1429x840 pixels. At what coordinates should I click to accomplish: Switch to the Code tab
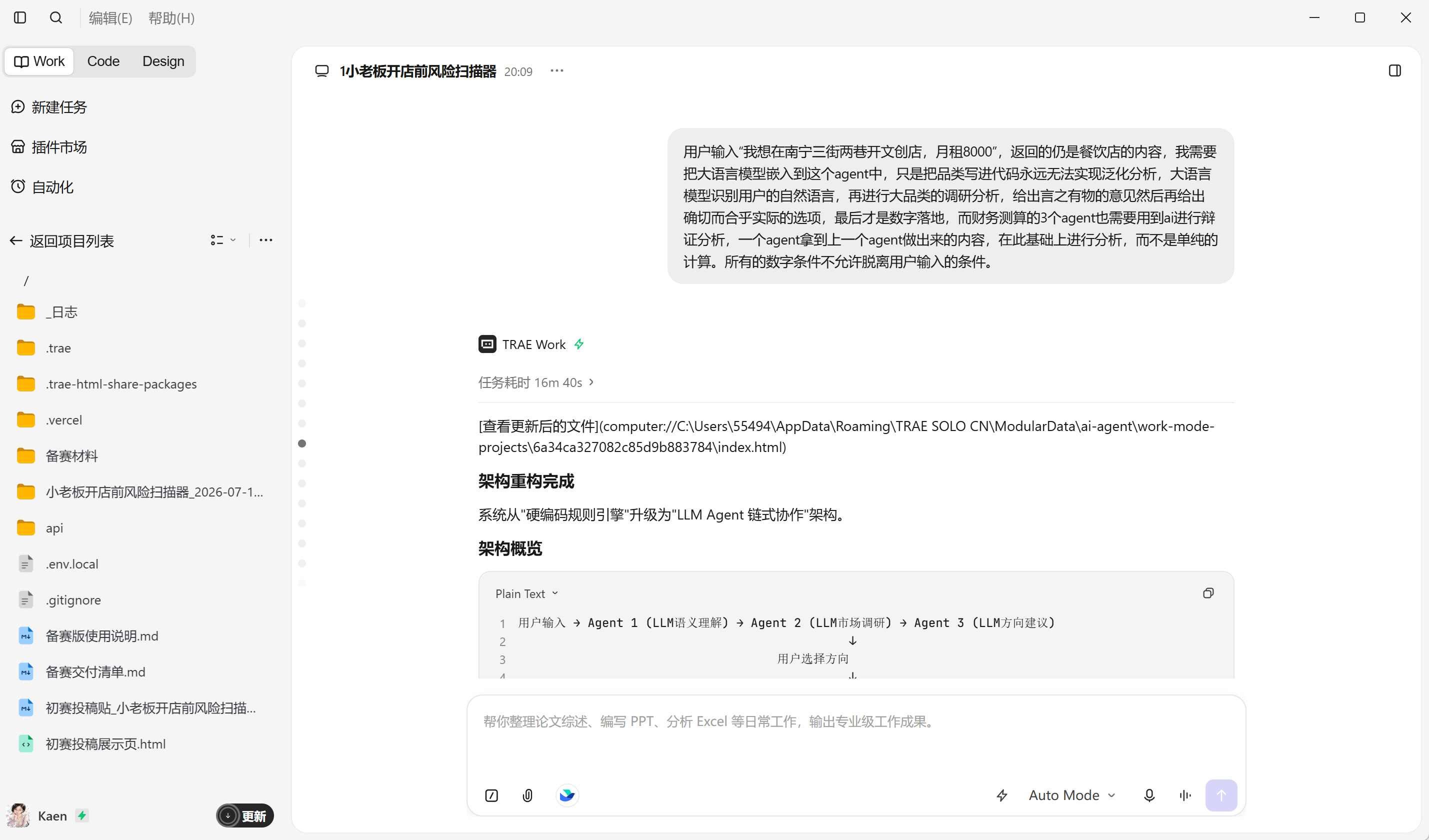click(x=103, y=61)
